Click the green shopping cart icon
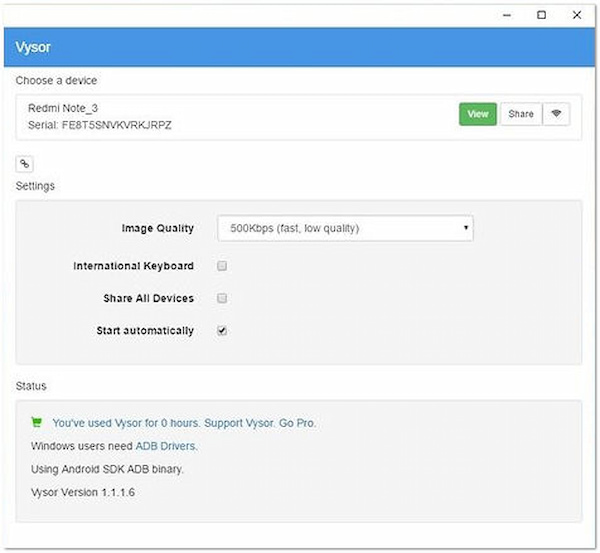This screenshot has width=600, height=553. [37, 423]
